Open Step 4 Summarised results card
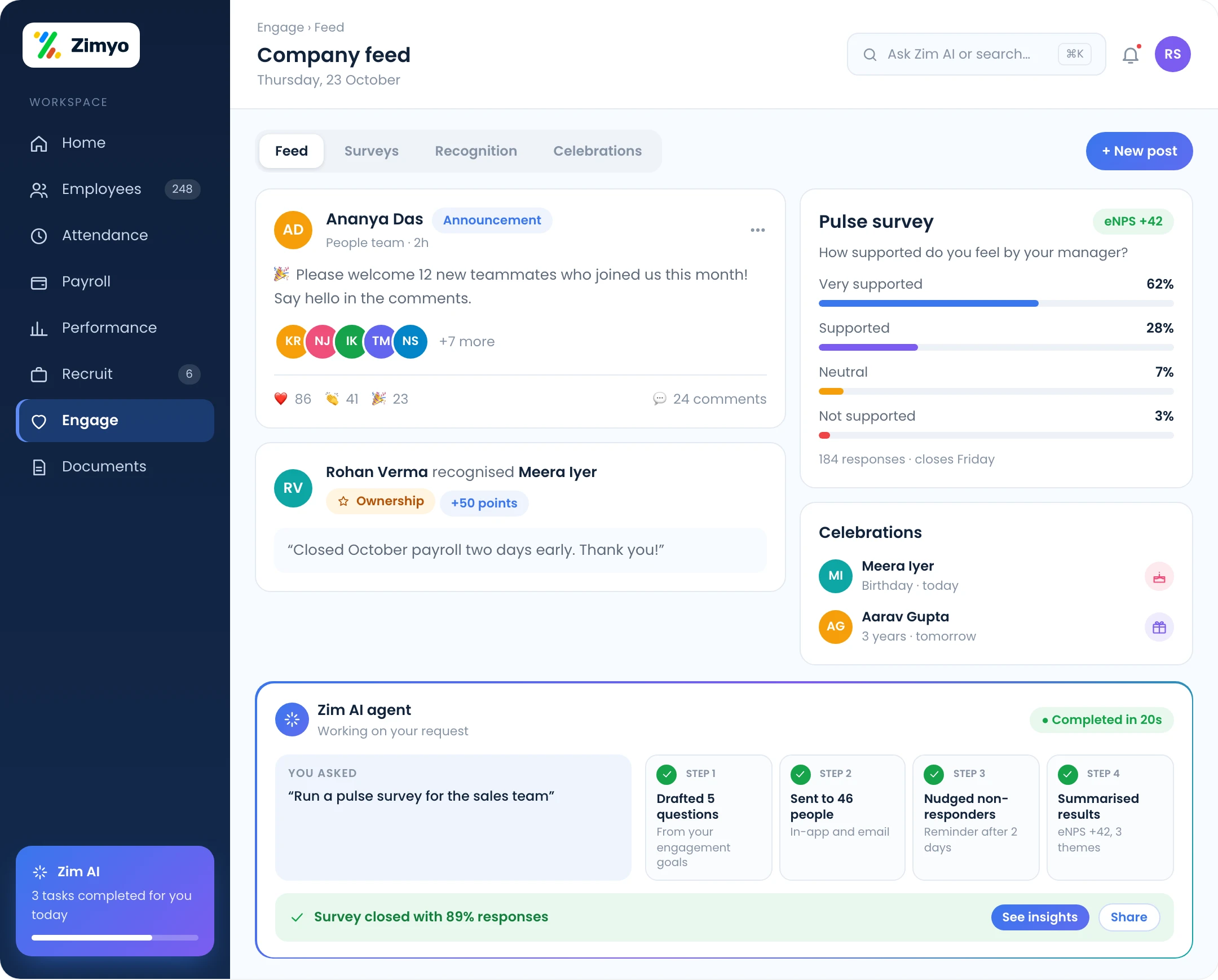The width and height of the screenshot is (1218, 980). [x=1110, y=819]
